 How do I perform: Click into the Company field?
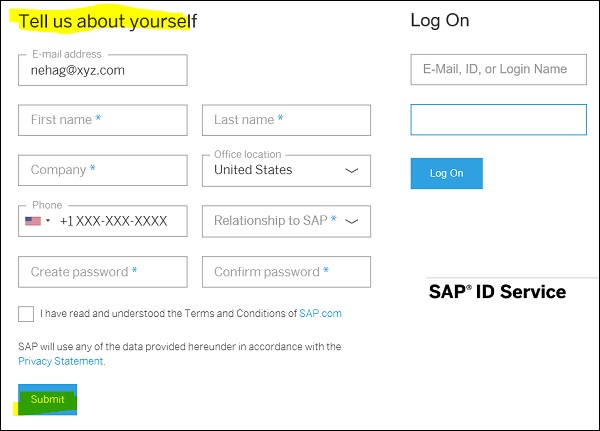[x=102, y=170]
